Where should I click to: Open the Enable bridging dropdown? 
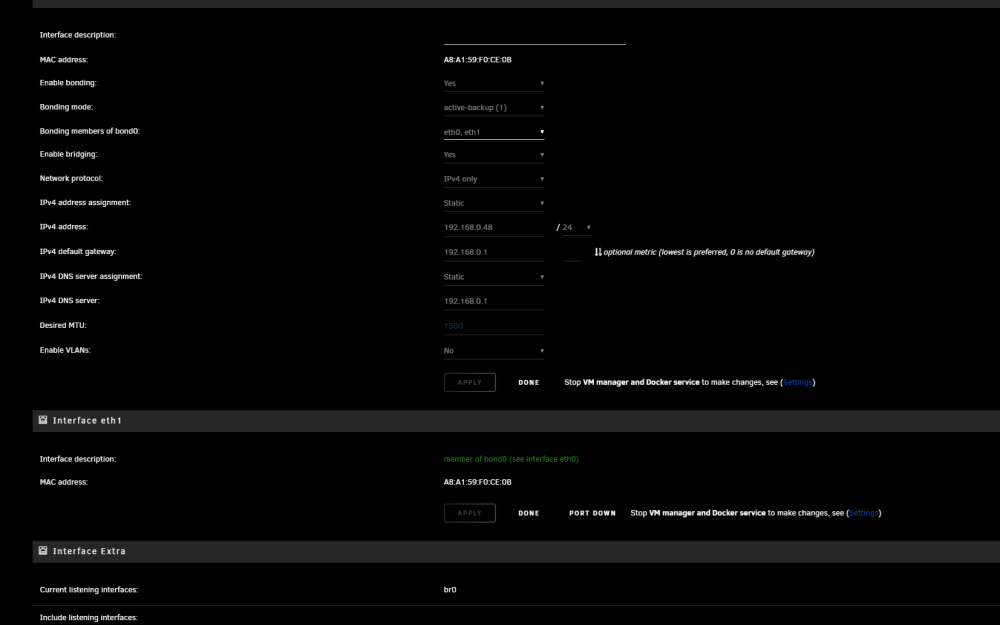[494, 155]
